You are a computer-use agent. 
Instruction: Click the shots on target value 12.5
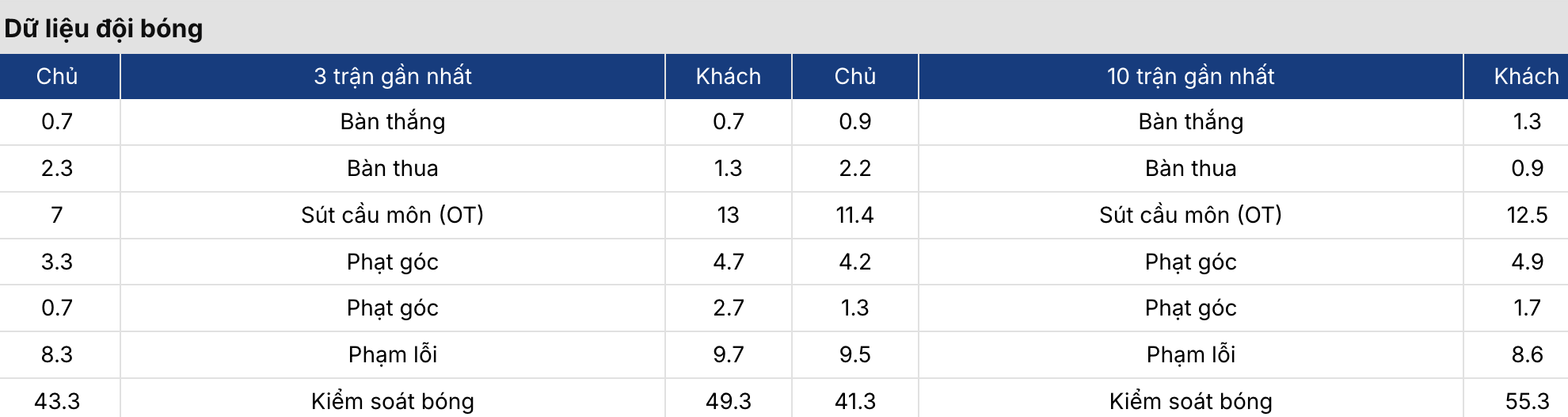(x=1527, y=215)
